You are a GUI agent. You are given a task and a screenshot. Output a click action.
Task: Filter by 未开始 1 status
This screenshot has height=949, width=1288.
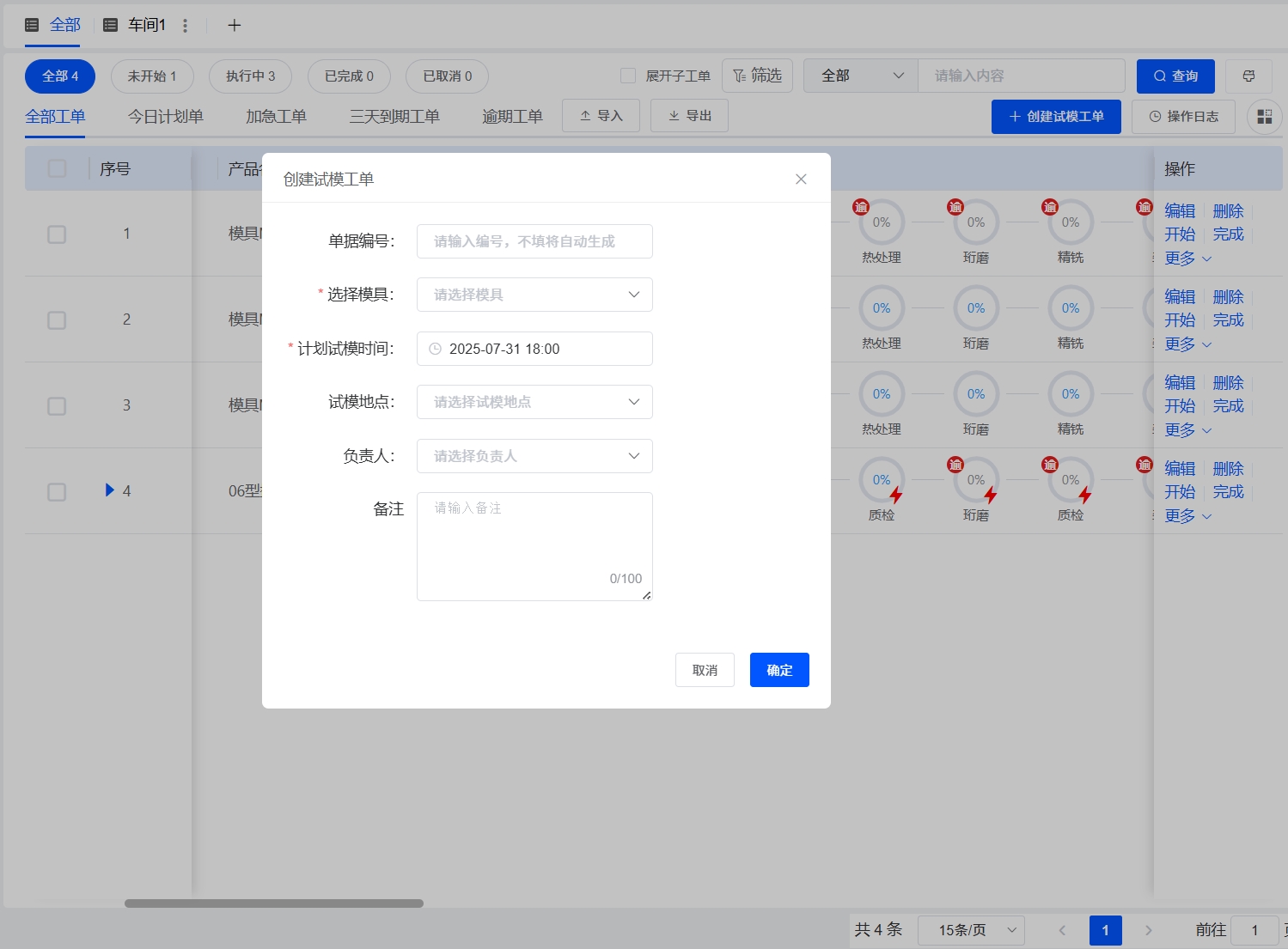[x=152, y=76]
